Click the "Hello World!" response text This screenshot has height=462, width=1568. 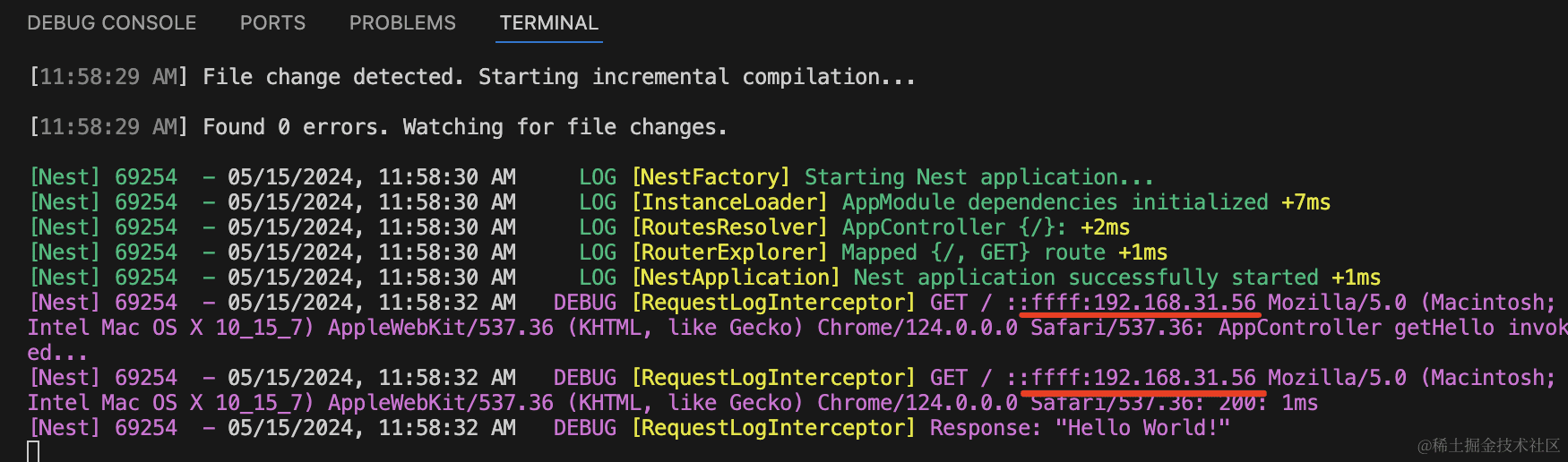(x=1142, y=428)
